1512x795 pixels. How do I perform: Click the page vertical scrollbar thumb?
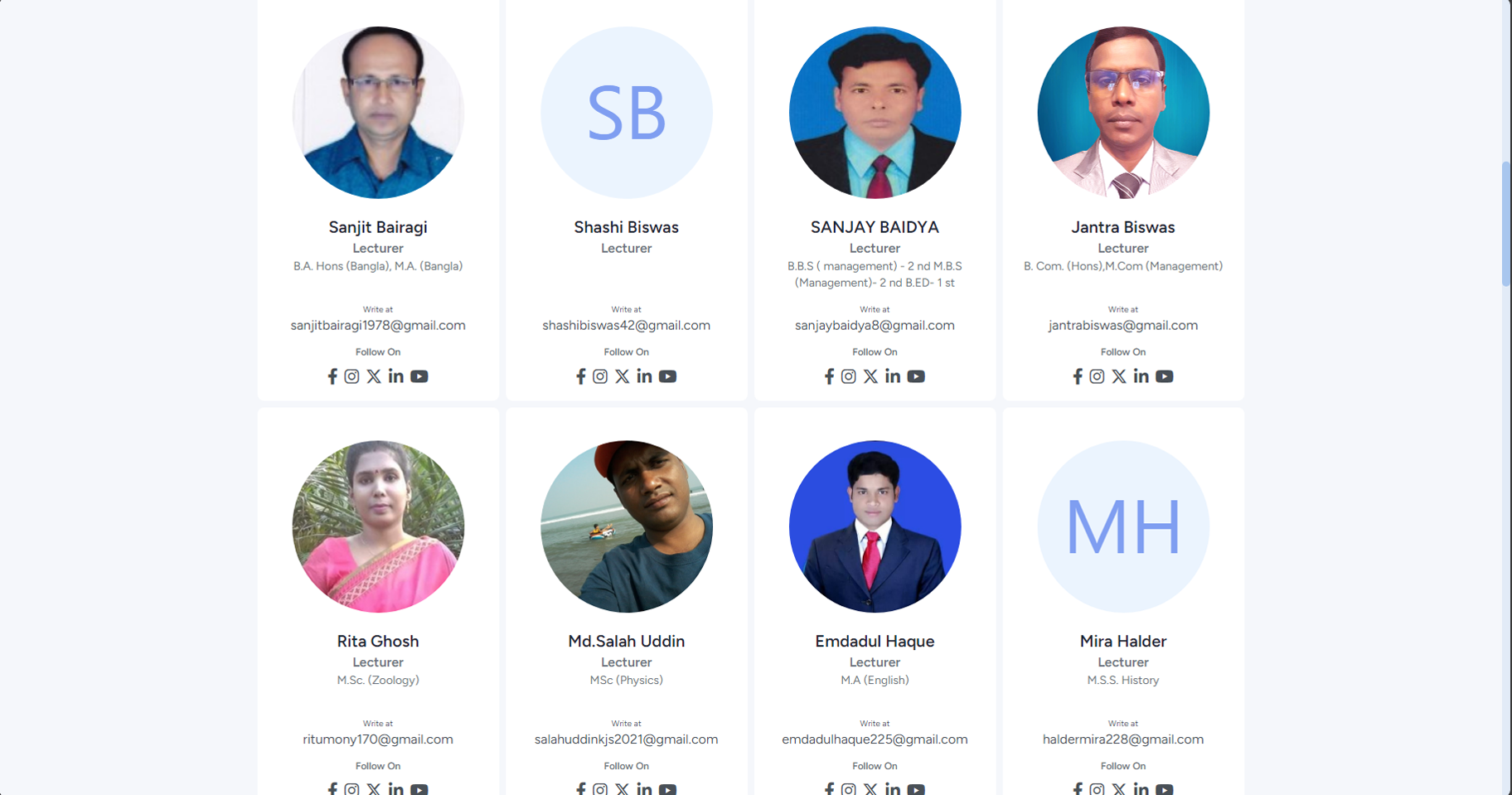1506,224
